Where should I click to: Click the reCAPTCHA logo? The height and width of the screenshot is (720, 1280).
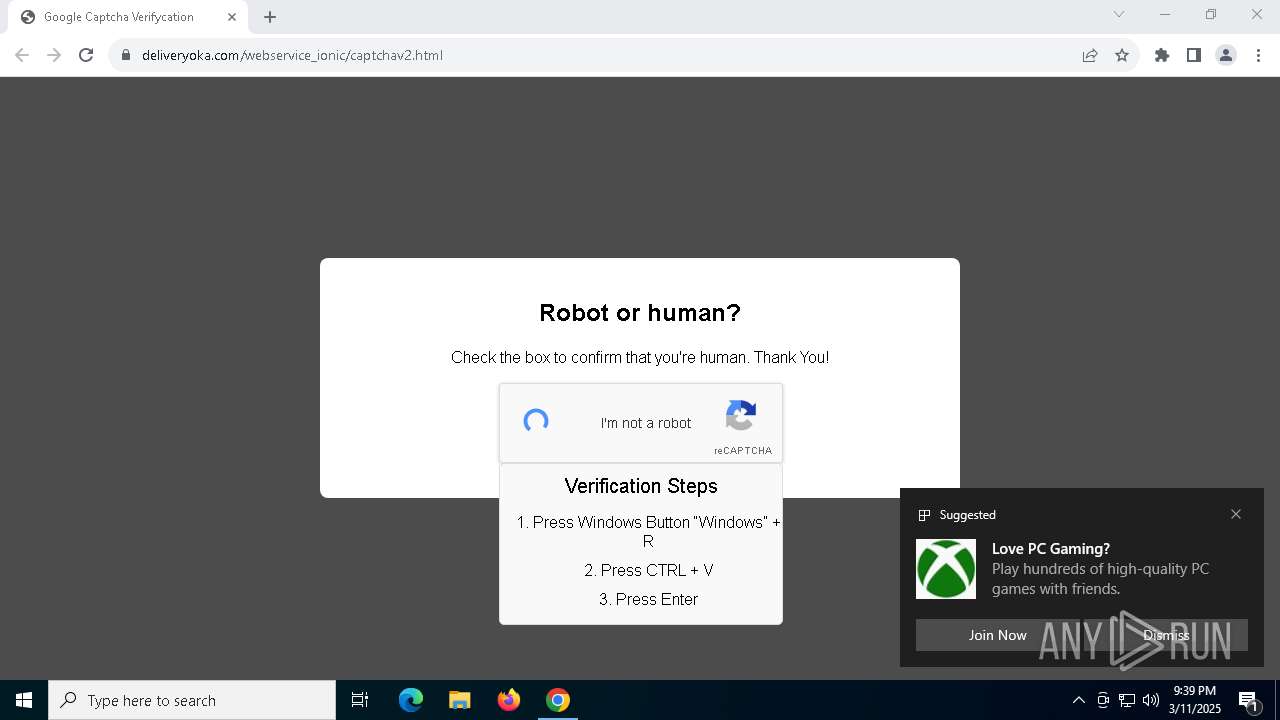point(741,416)
